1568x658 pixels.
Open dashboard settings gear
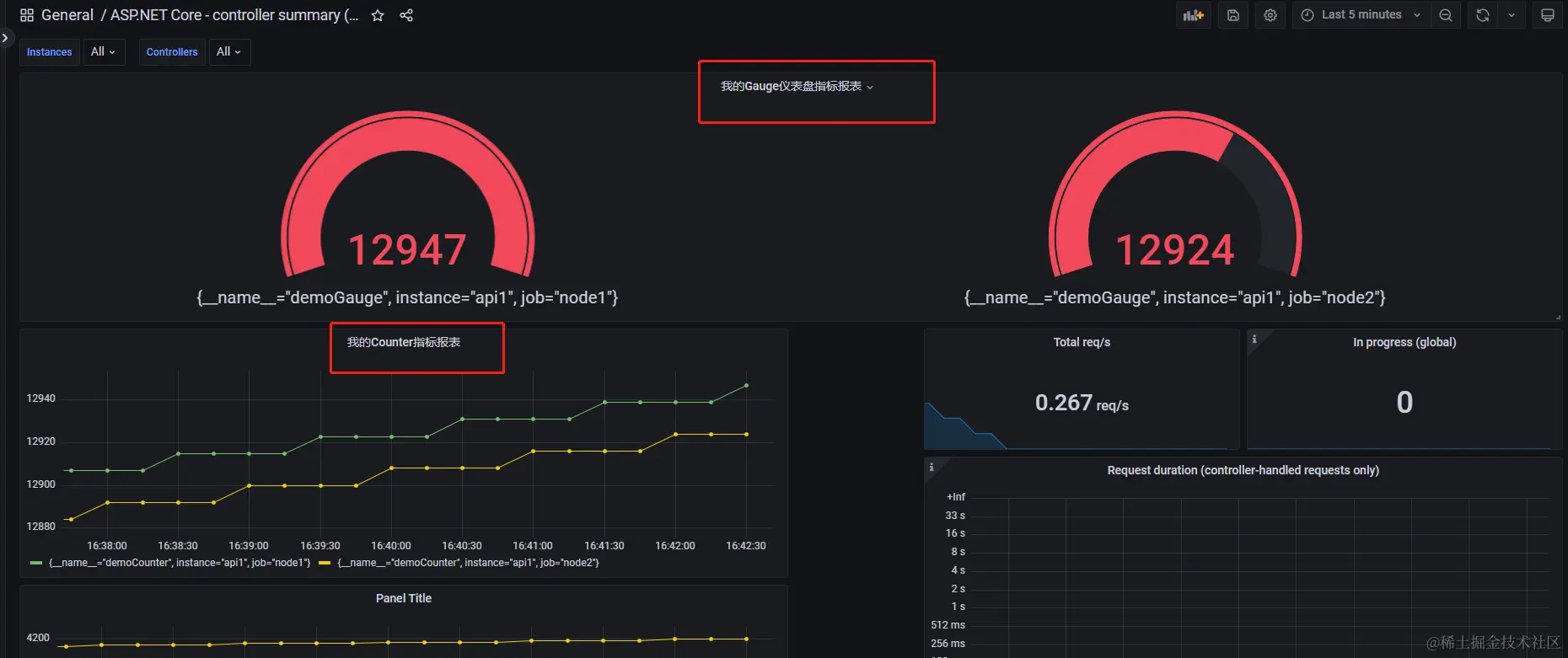pos(1270,15)
